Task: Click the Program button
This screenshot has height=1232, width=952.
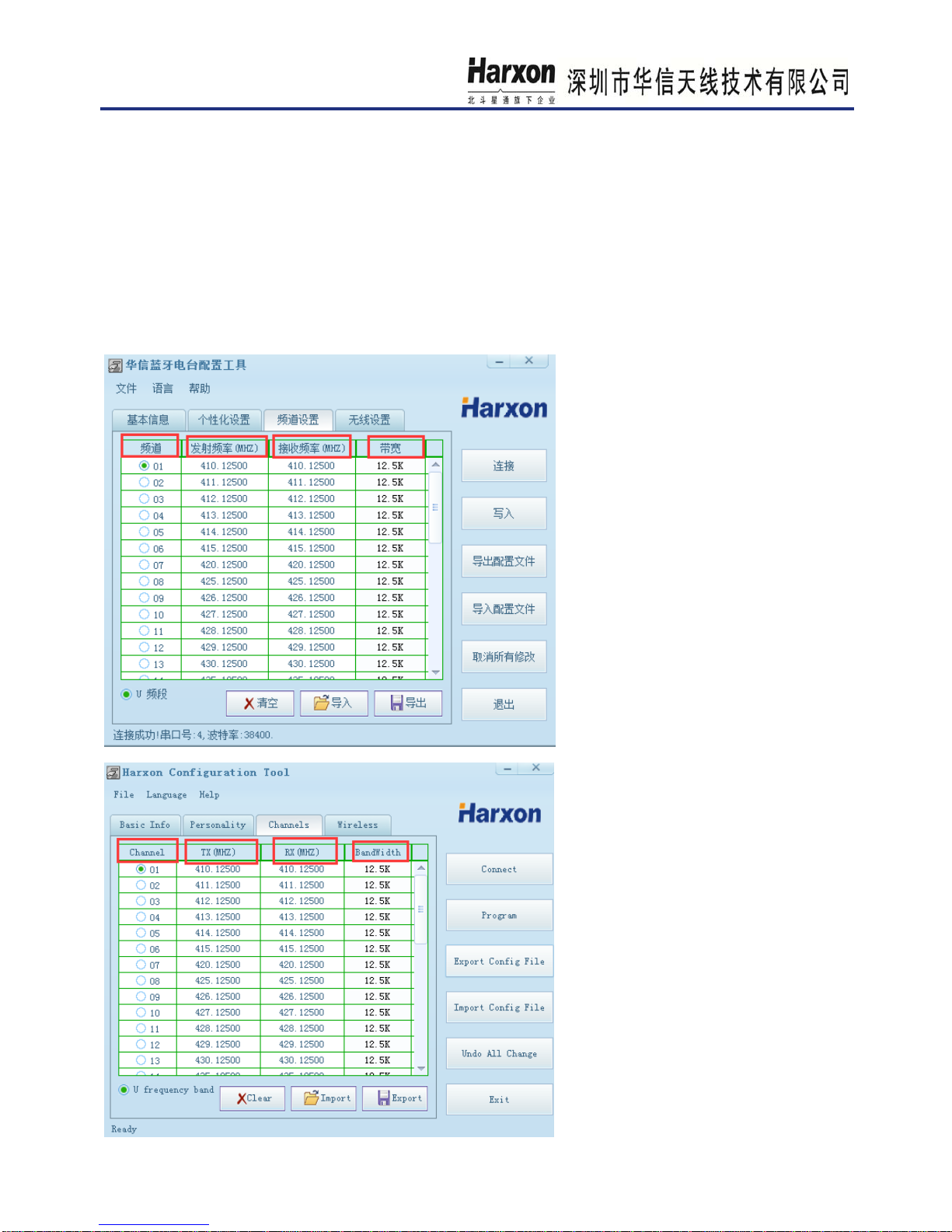Action: click(499, 915)
